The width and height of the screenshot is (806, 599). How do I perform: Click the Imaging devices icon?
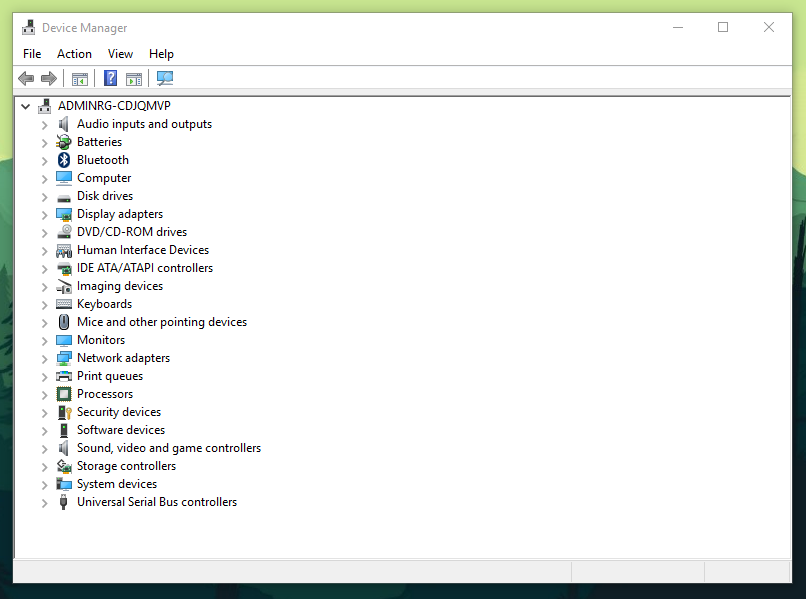click(x=64, y=286)
